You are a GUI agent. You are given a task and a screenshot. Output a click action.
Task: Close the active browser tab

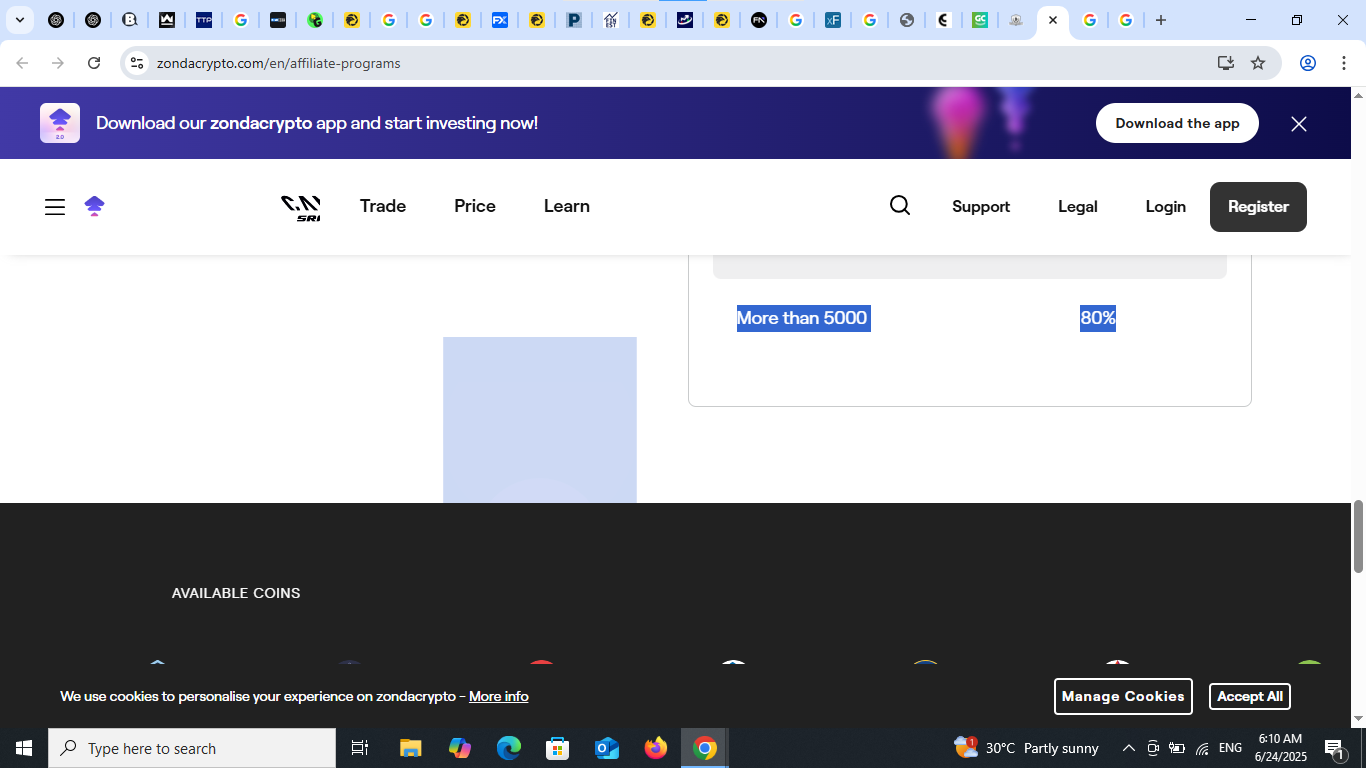tap(1053, 20)
